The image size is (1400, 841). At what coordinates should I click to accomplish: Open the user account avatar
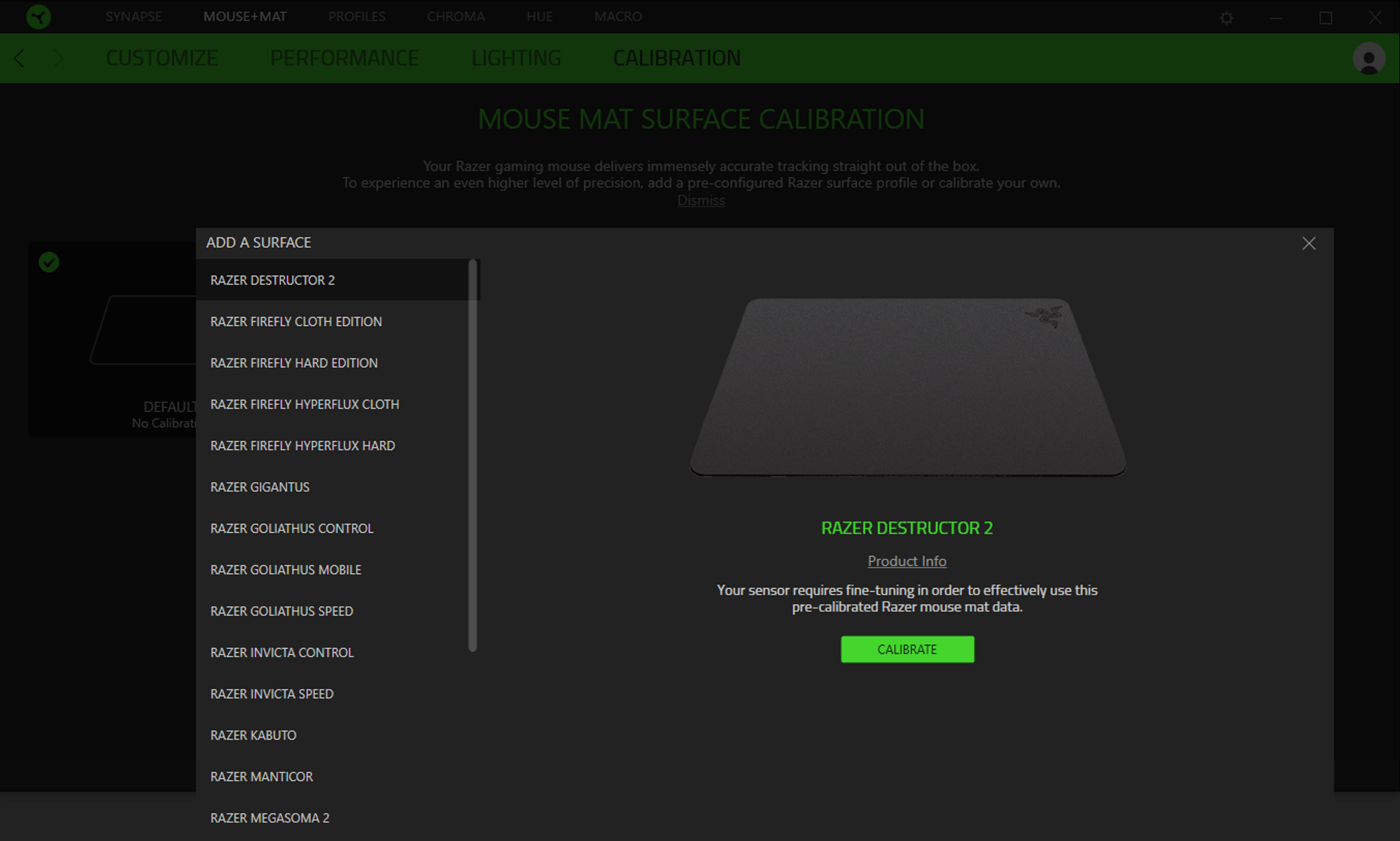pos(1368,58)
